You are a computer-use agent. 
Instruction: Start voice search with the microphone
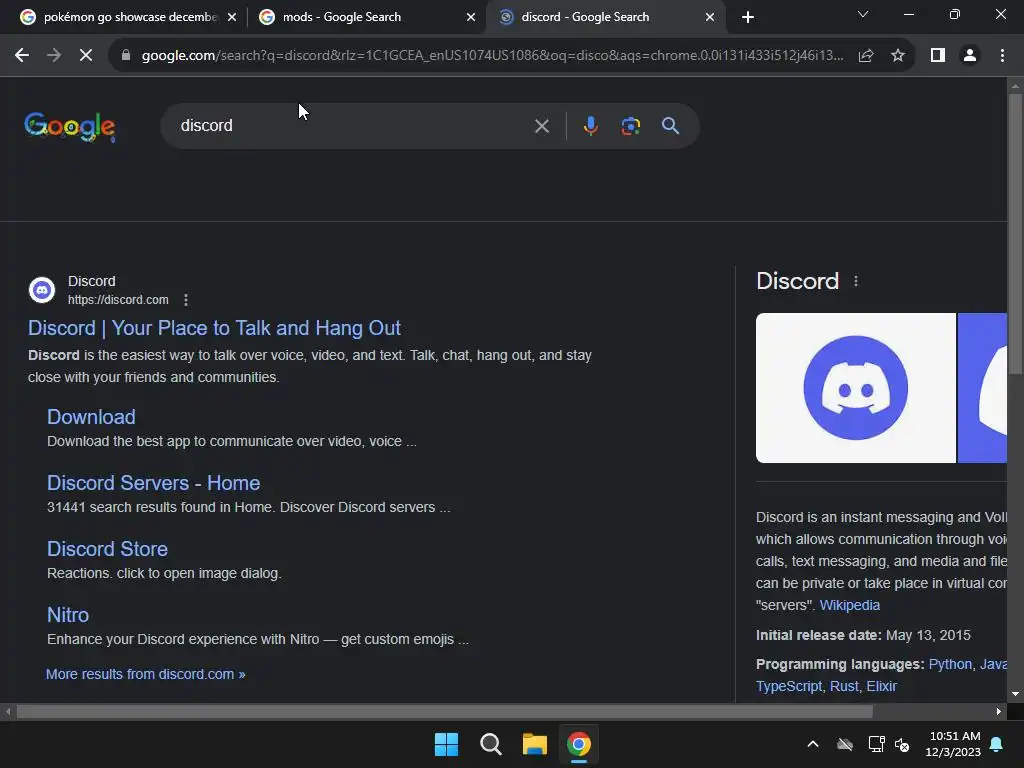click(590, 125)
